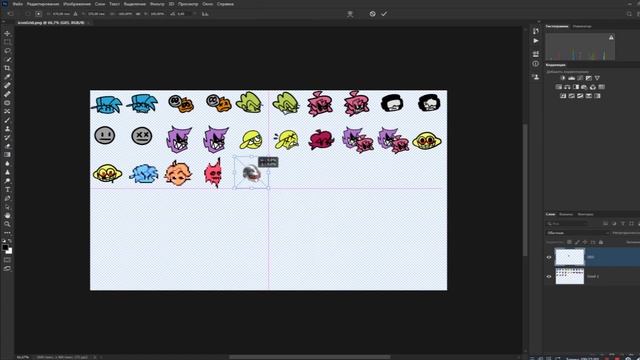This screenshot has height=360, width=640.
Task: Select the Gradient tool
Action: tap(7, 155)
